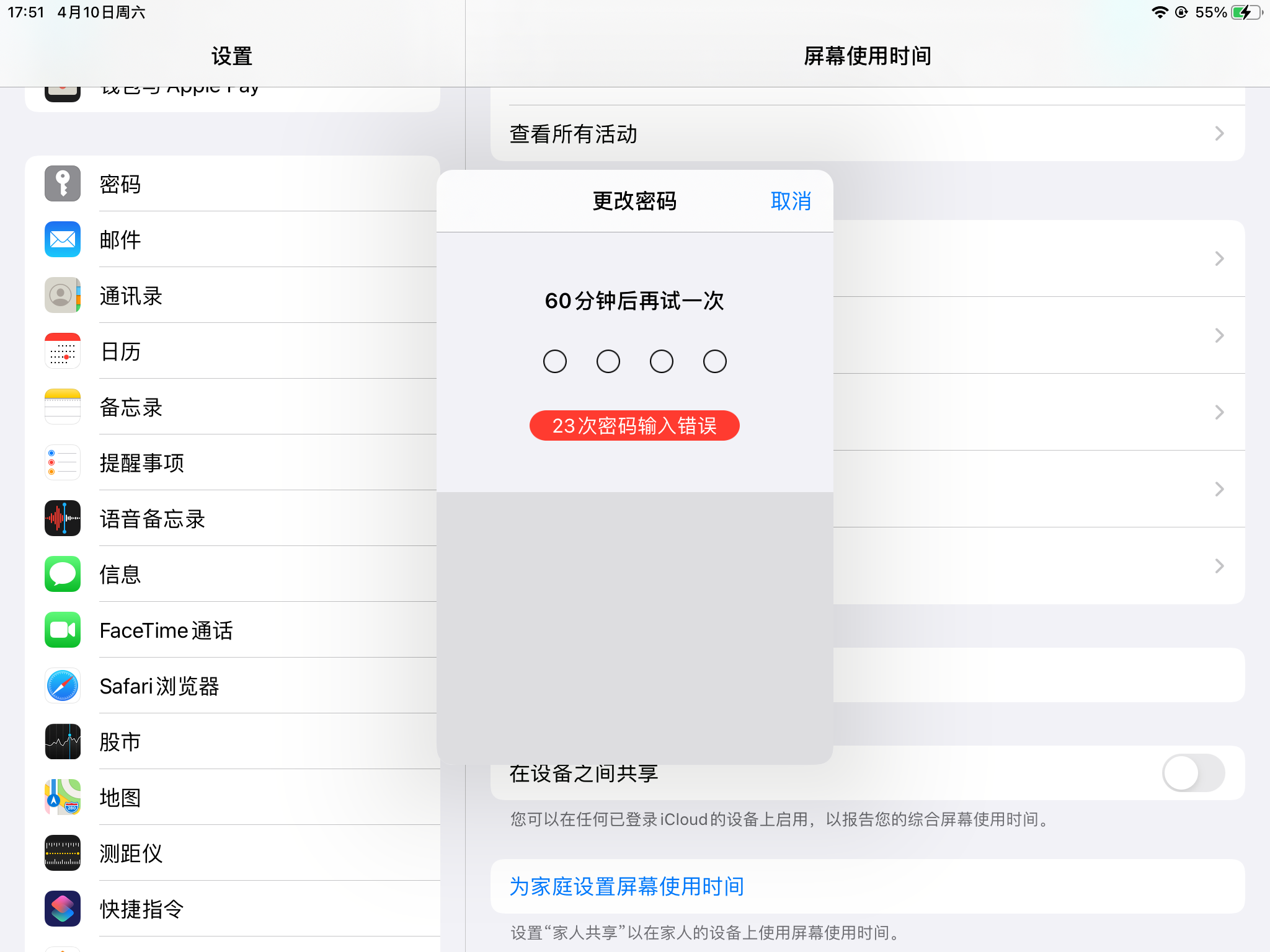1270x952 pixels.
Task: Open the Voice Memos waveform icon
Action: tap(63, 519)
